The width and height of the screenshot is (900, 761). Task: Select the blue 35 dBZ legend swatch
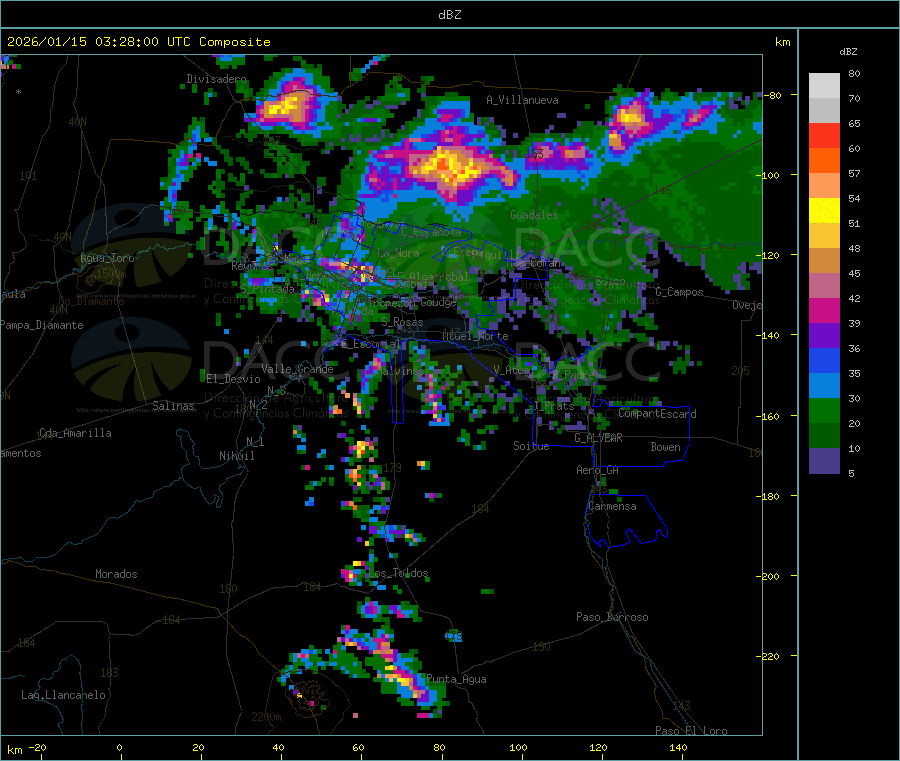tap(824, 360)
